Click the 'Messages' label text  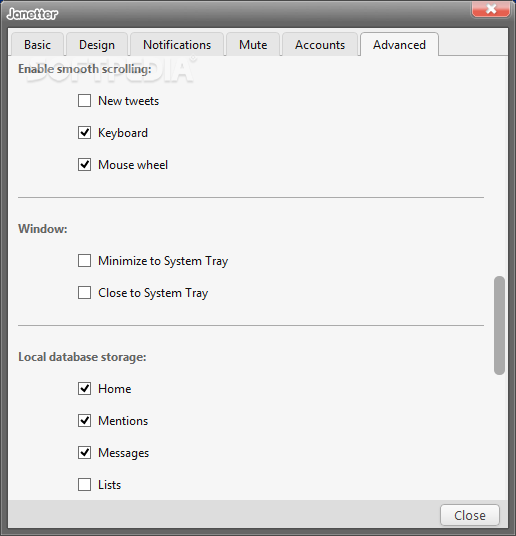pyautogui.click(x=123, y=453)
